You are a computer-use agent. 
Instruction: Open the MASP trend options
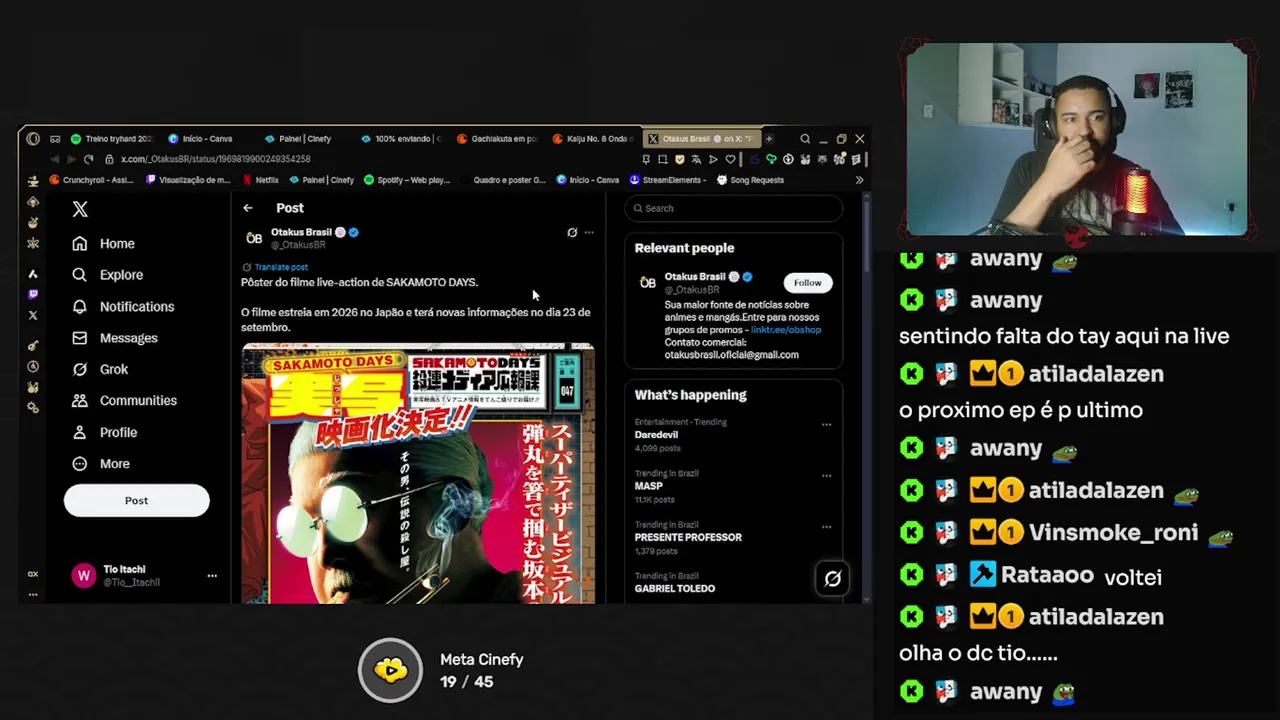826,475
